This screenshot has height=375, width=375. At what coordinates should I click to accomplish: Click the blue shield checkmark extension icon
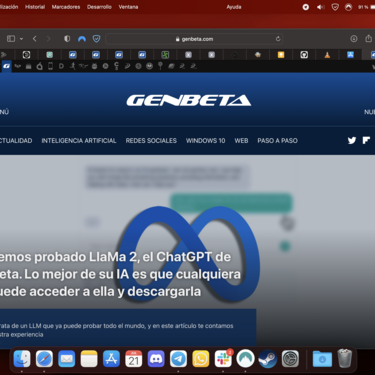[97, 39]
